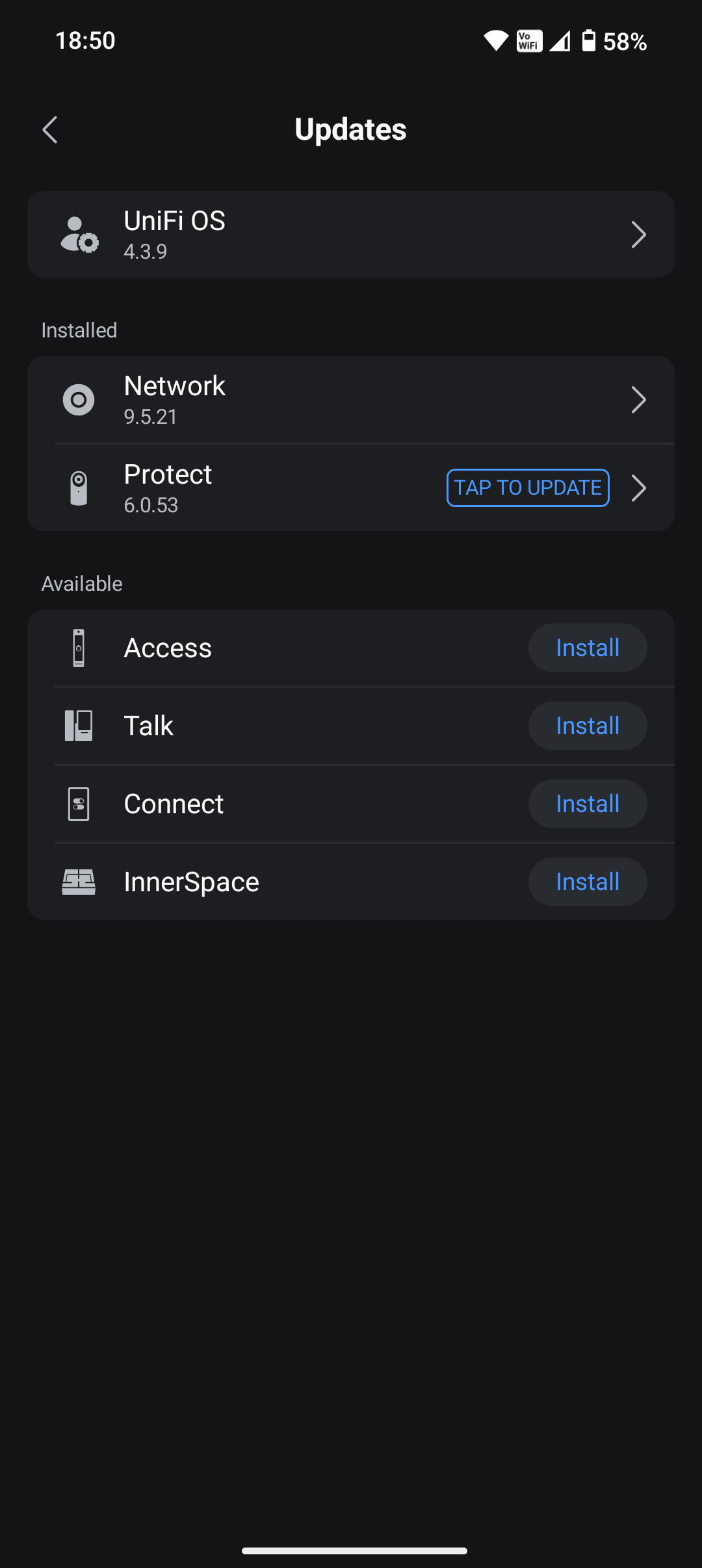This screenshot has width=702, height=1568.
Task: Tap the Network app circle icon
Action: click(79, 400)
